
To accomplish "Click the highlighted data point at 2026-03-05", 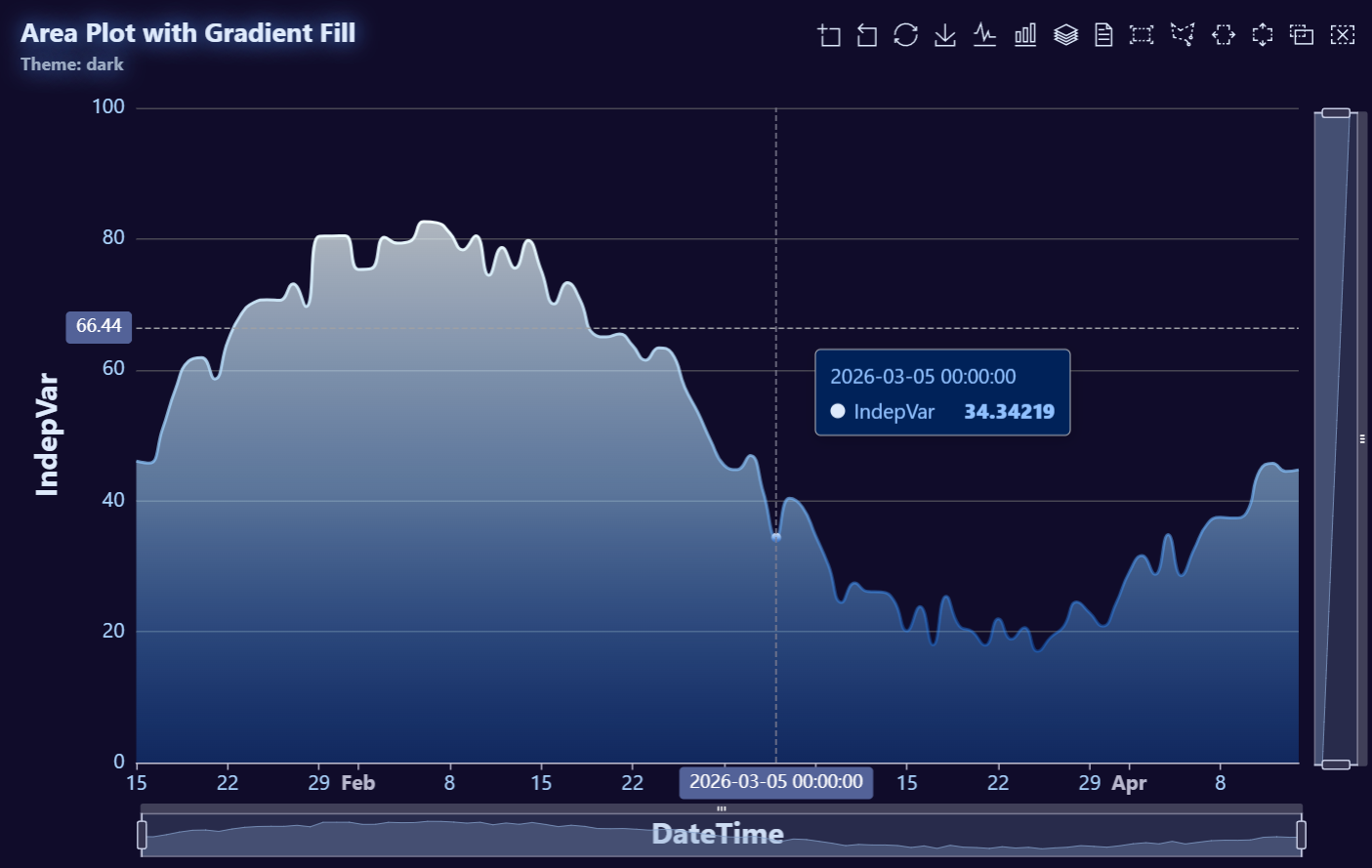I will tap(776, 537).
